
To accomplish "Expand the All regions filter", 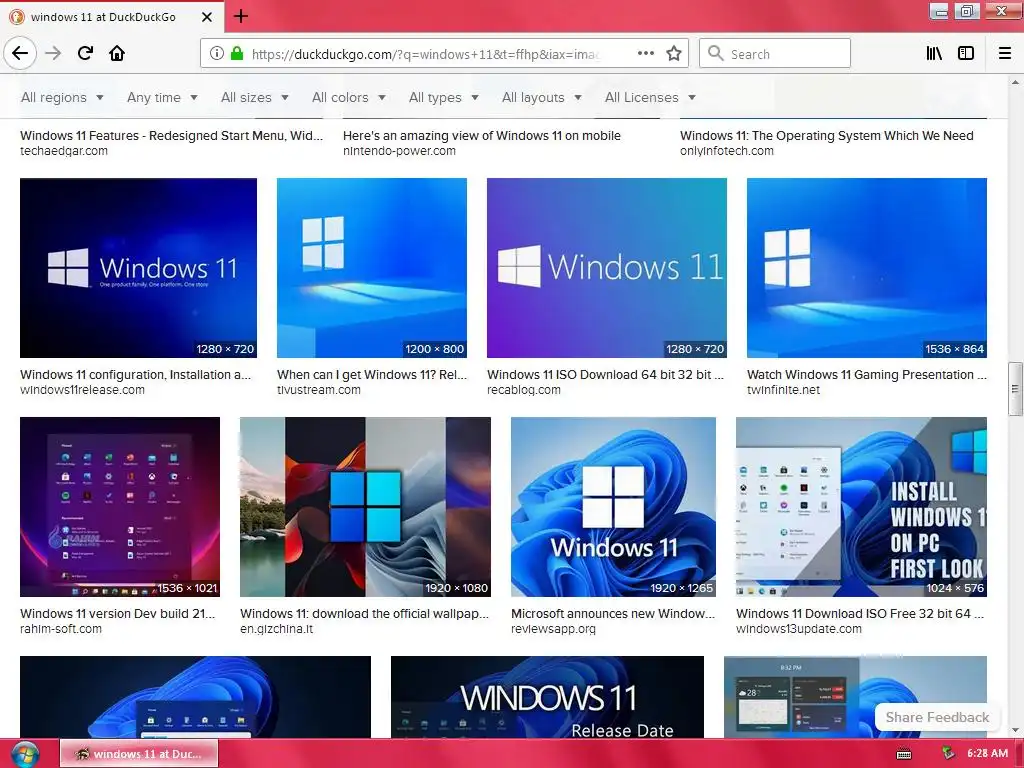I will pos(62,97).
